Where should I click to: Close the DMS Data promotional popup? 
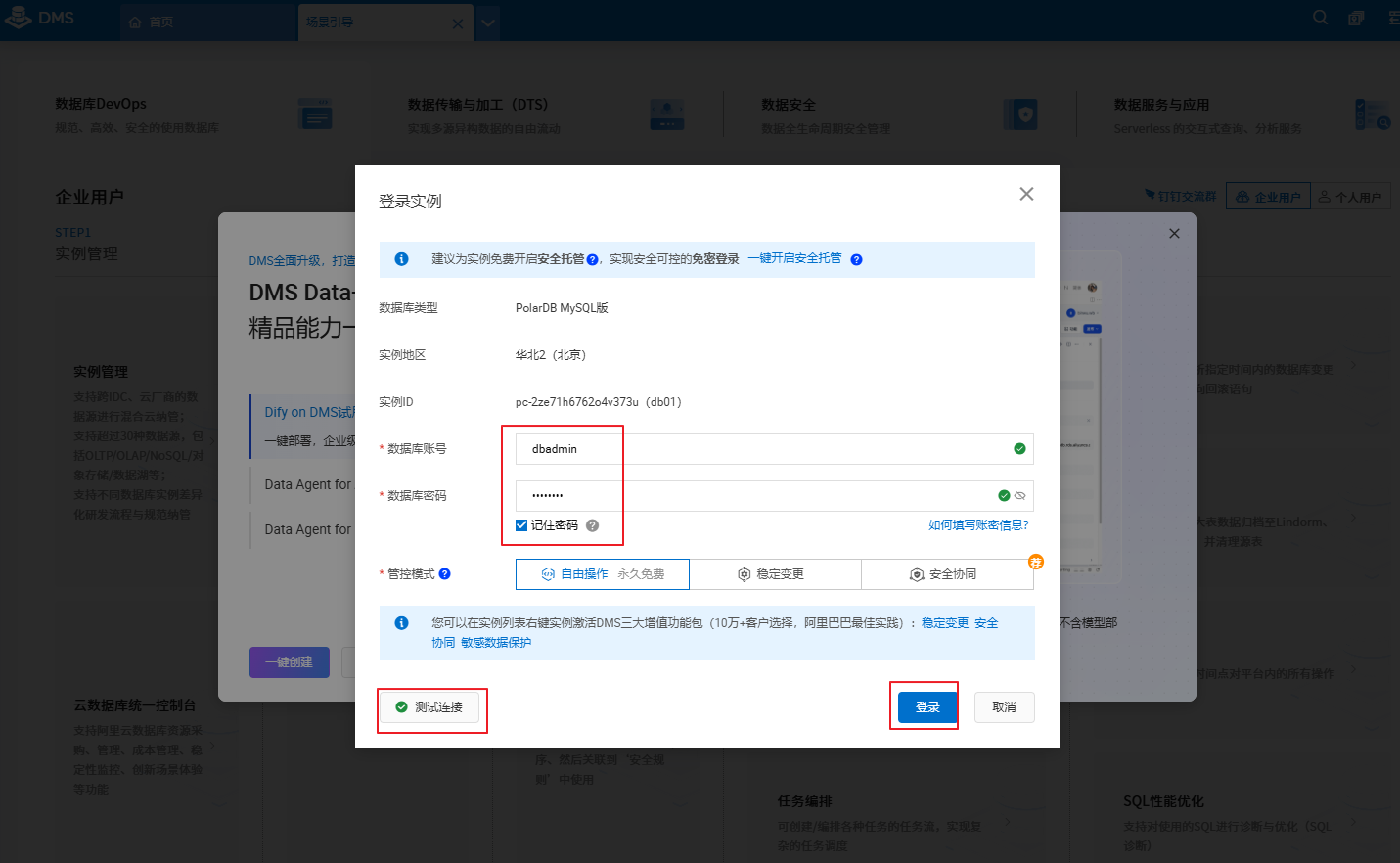pyautogui.click(x=1174, y=233)
